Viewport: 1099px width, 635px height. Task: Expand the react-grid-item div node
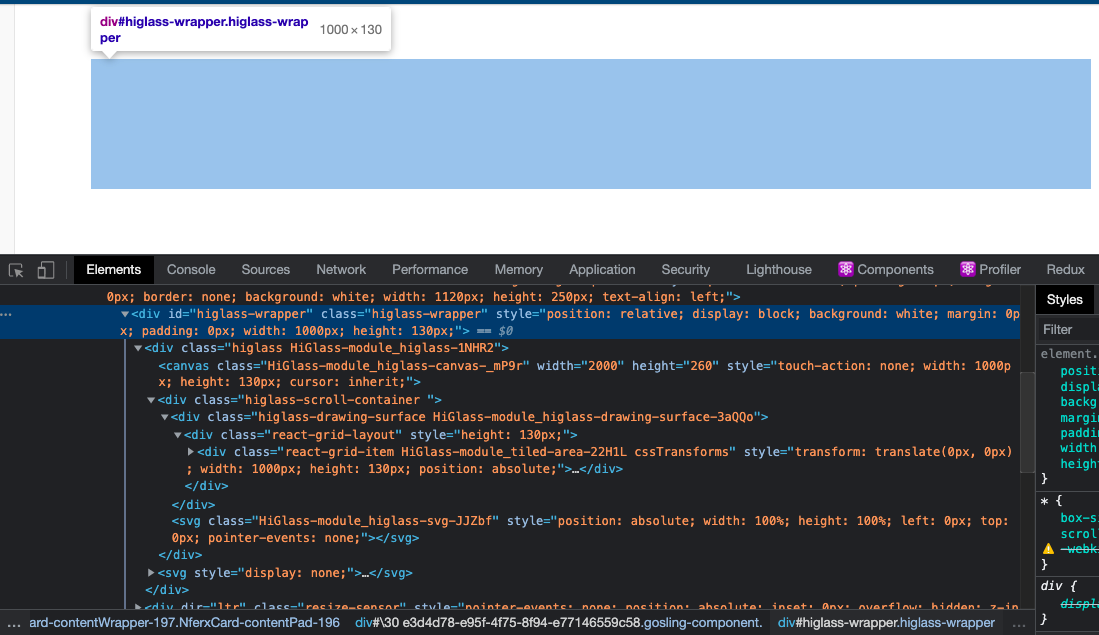(191, 452)
